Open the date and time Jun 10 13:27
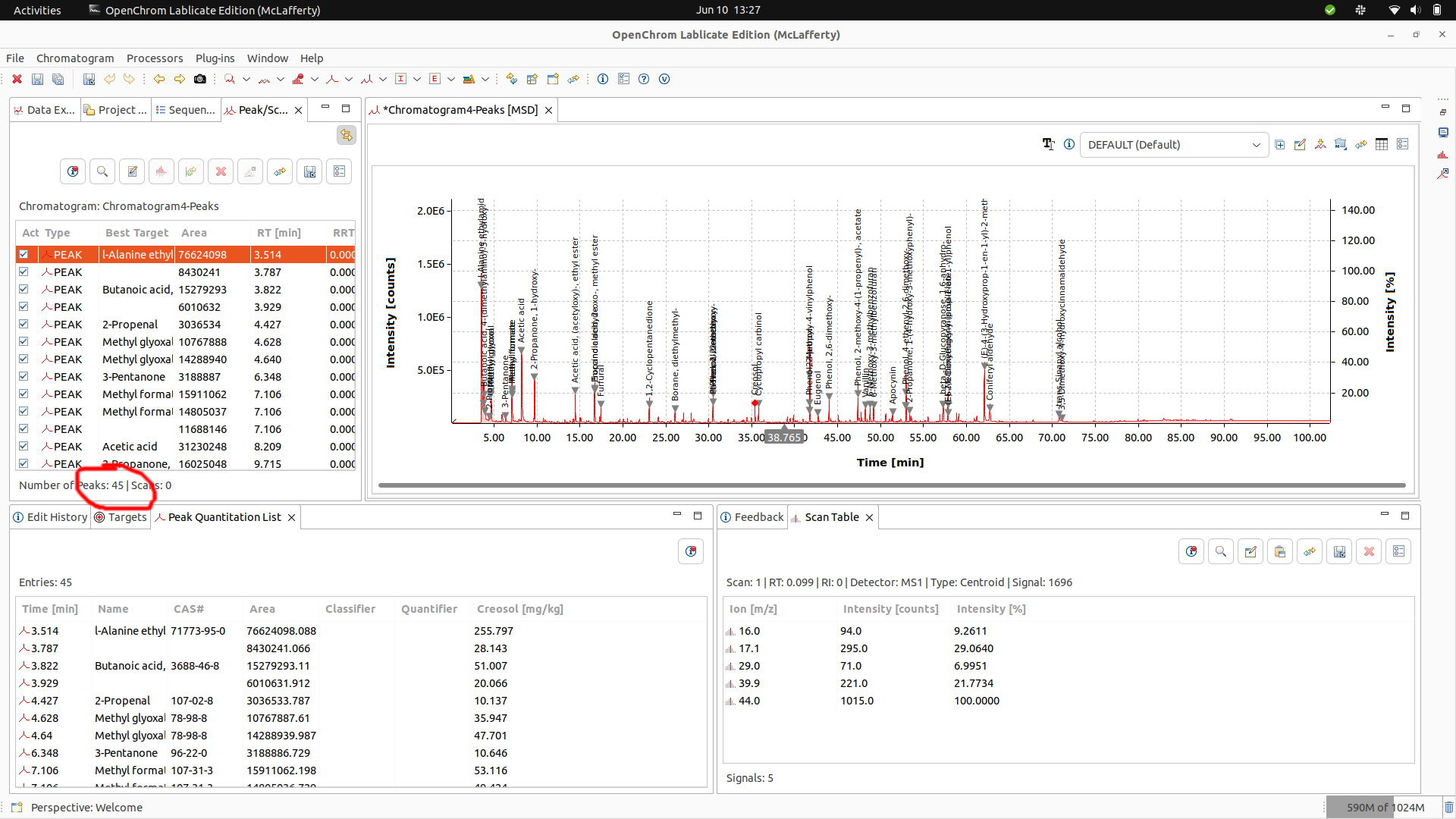Image resolution: width=1456 pixels, height=819 pixels. pos(728,10)
